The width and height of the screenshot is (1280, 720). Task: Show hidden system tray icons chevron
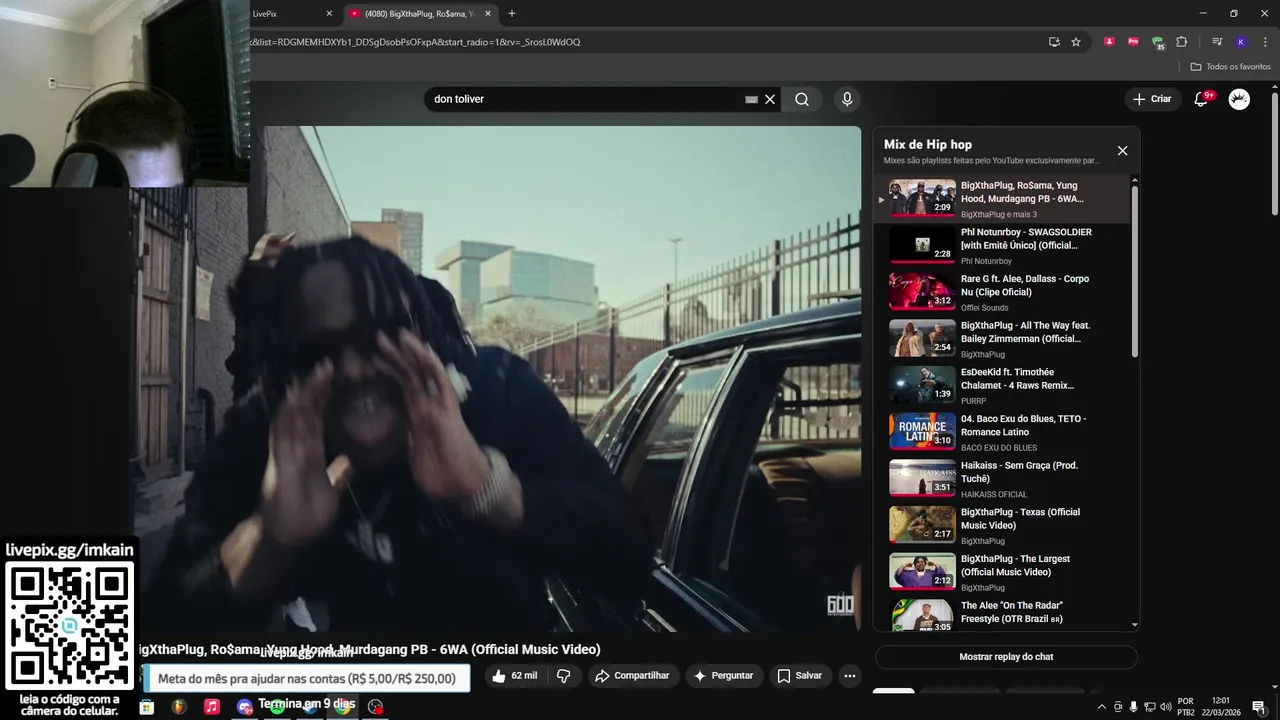[x=1102, y=707]
